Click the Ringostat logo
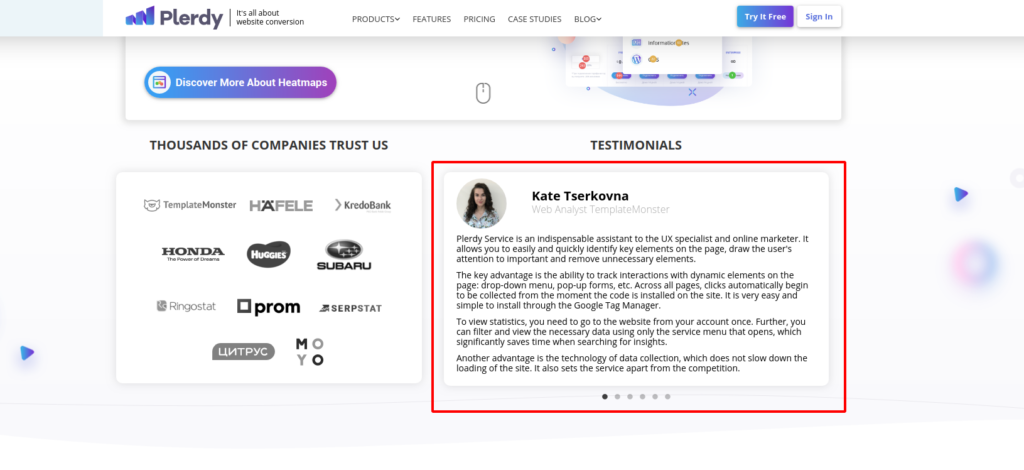 click(x=186, y=306)
